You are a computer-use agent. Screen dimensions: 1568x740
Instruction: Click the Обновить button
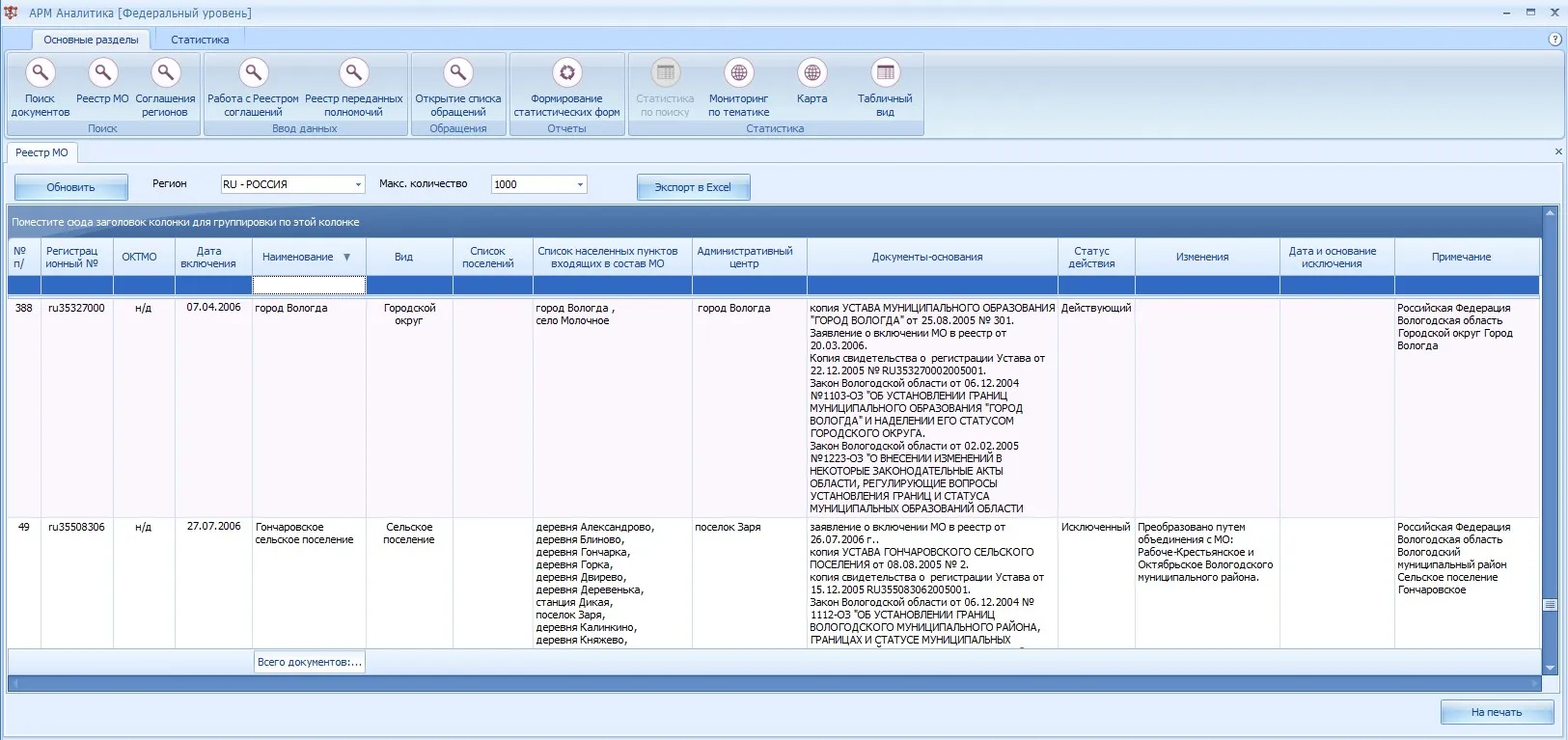pyautogui.click(x=70, y=187)
